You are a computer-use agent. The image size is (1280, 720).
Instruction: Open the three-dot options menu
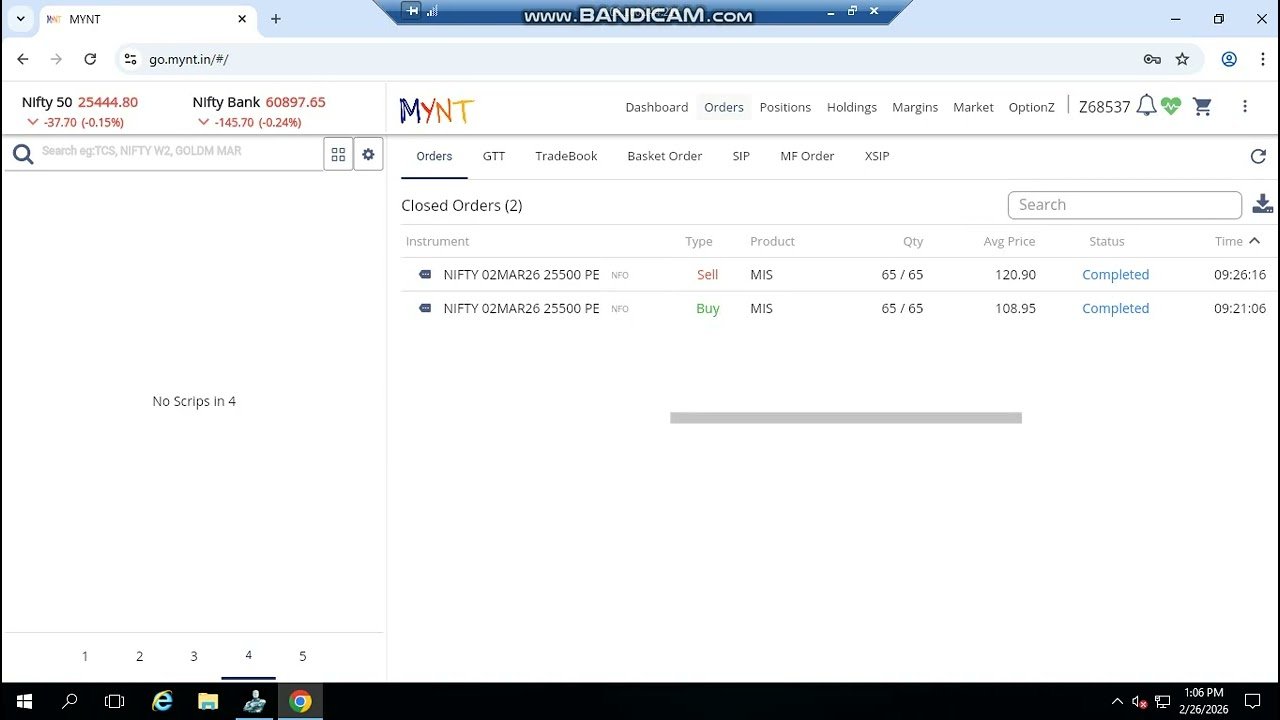click(x=1245, y=106)
